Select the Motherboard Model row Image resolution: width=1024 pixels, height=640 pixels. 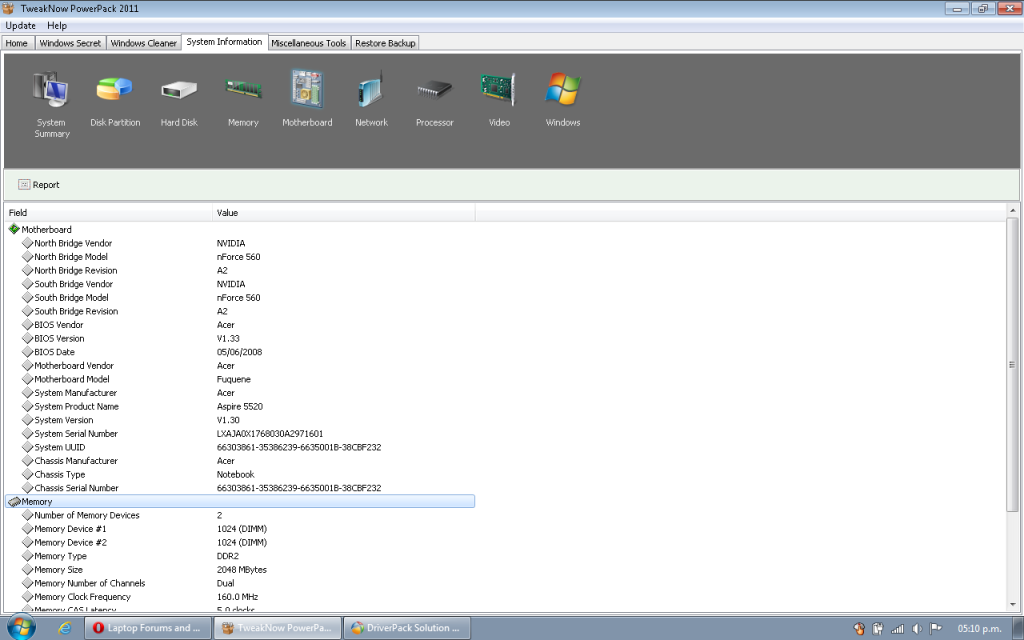240,379
